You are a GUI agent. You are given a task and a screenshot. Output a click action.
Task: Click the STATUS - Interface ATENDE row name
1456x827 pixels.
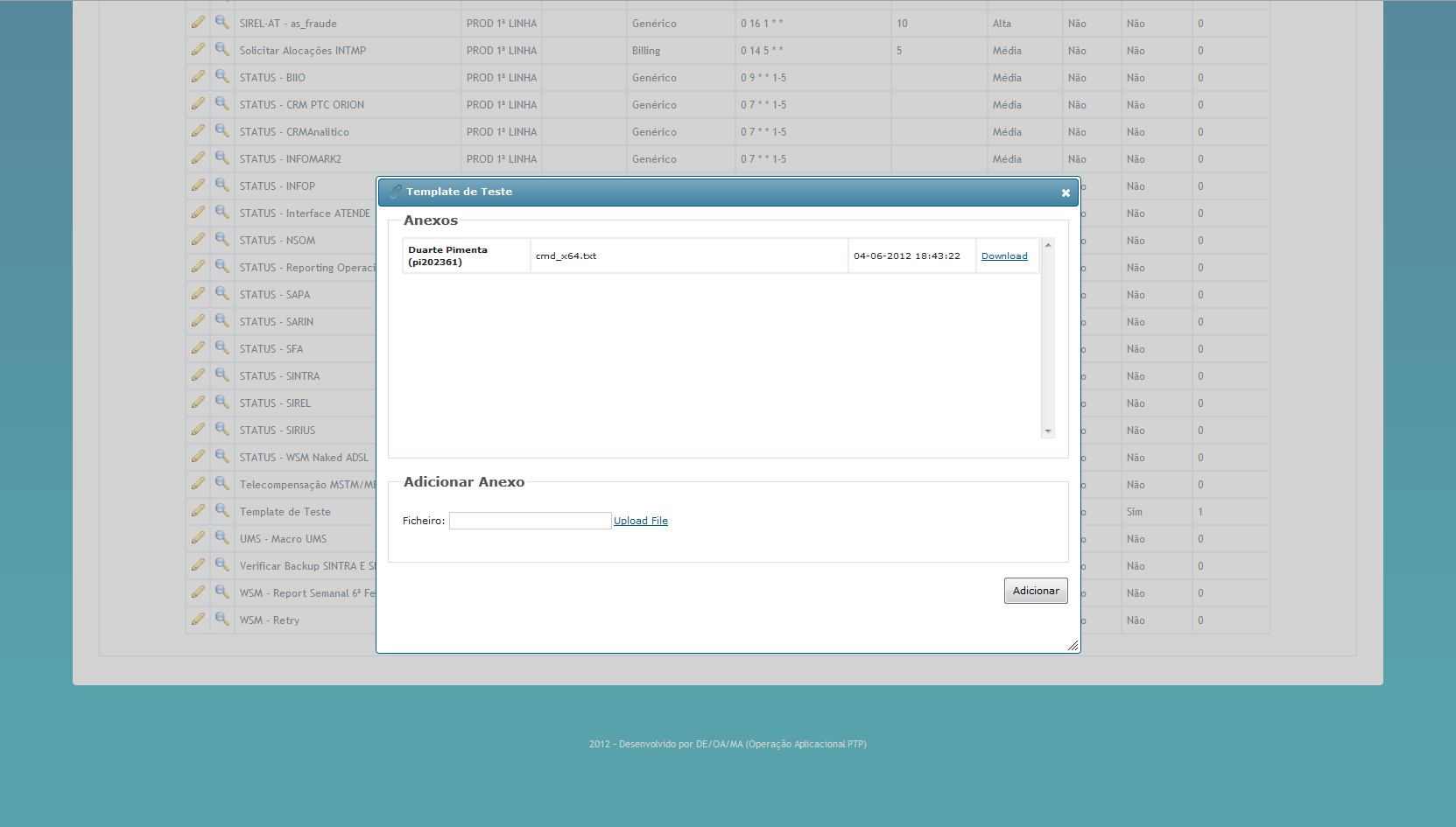(x=305, y=213)
